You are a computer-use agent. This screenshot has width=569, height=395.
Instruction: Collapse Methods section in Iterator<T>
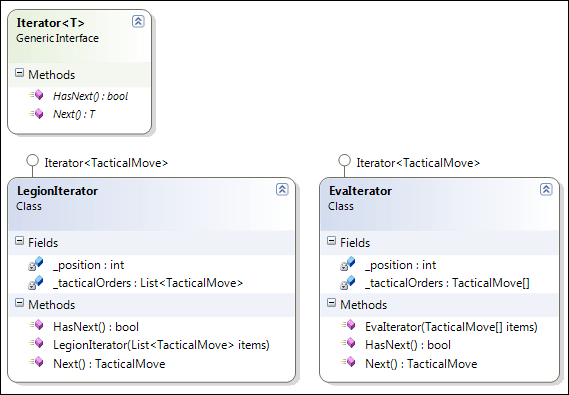[20, 73]
